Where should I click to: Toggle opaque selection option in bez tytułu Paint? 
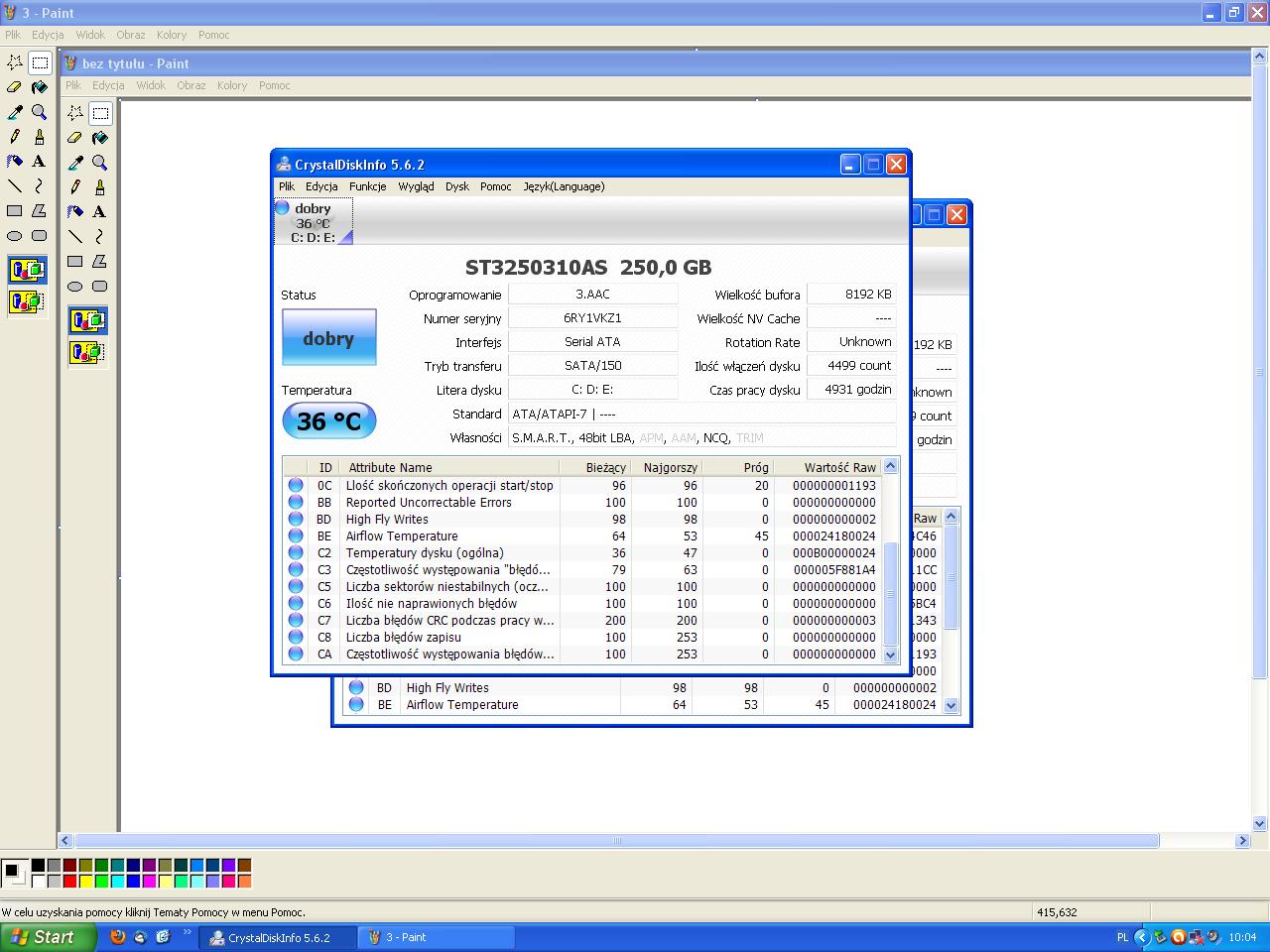(x=87, y=320)
